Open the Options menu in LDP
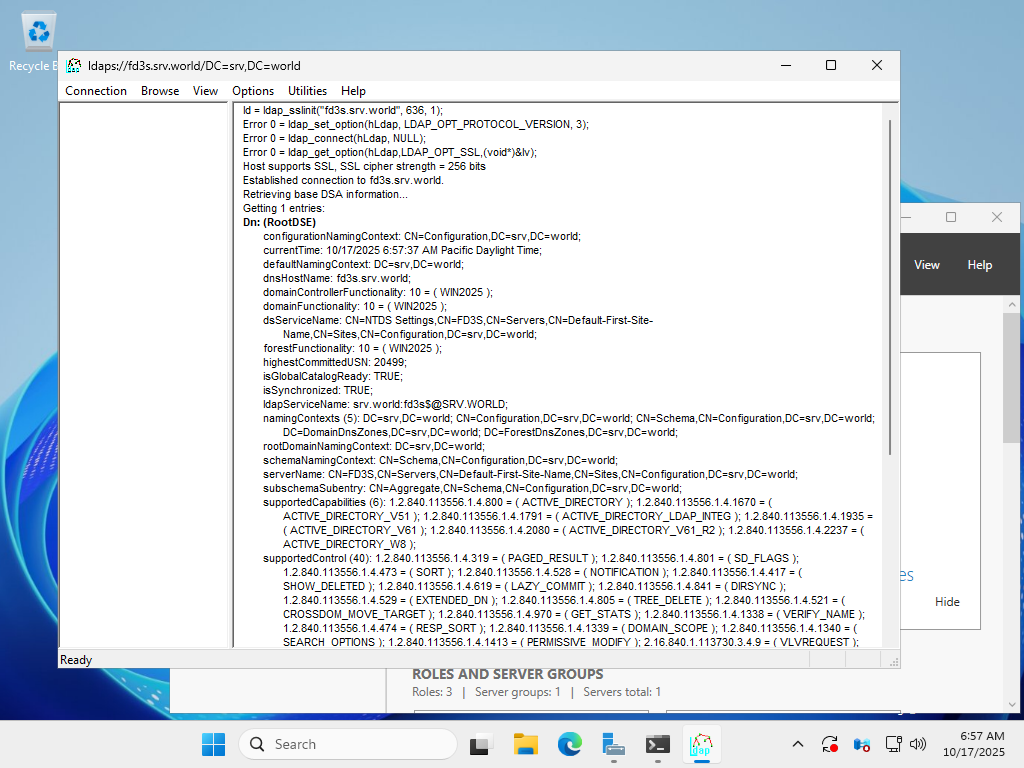 [x=253, y=91]
